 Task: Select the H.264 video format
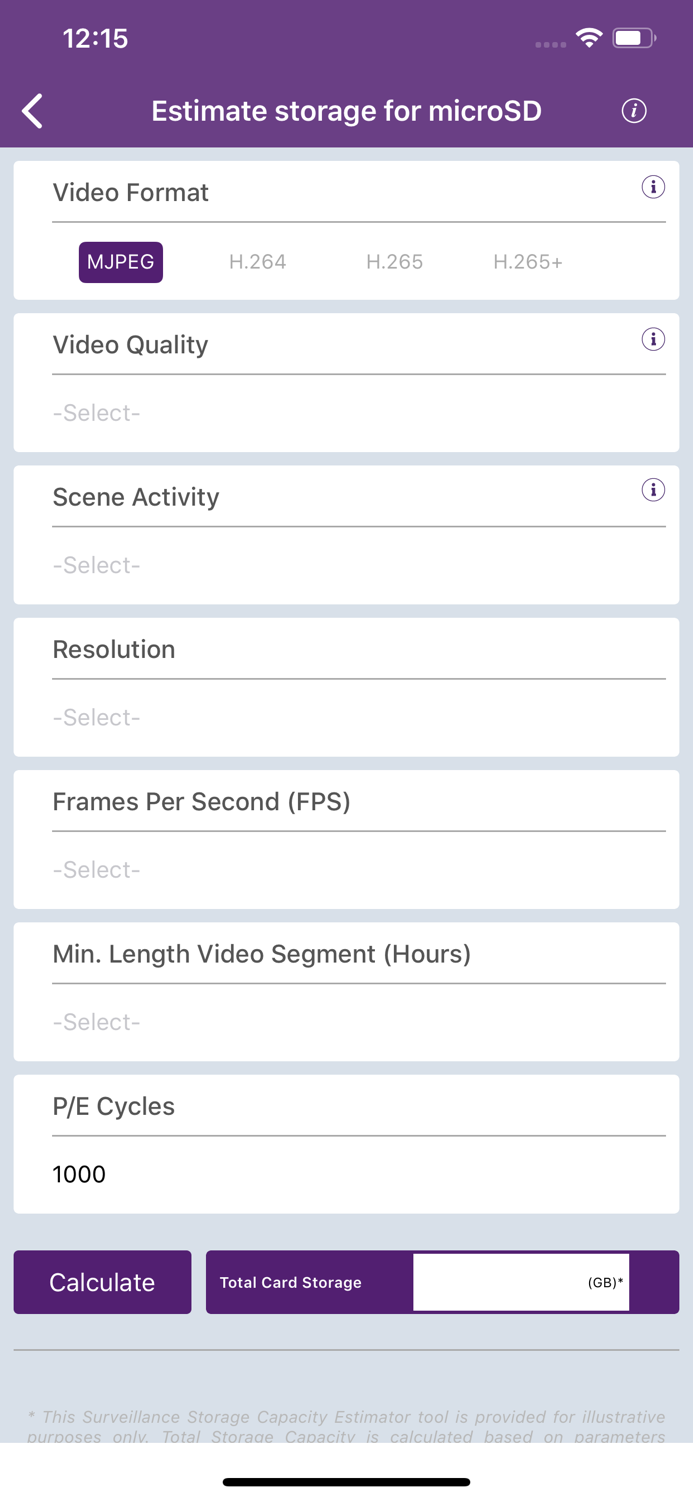tap(257, 262)
